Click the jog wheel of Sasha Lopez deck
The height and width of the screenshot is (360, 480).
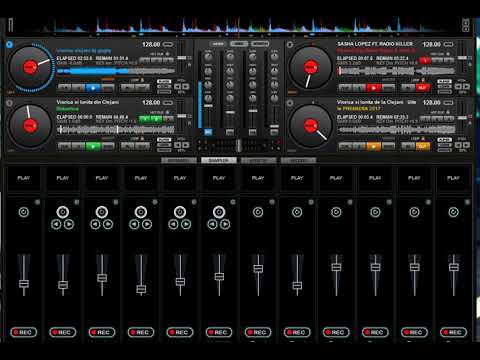310,67
